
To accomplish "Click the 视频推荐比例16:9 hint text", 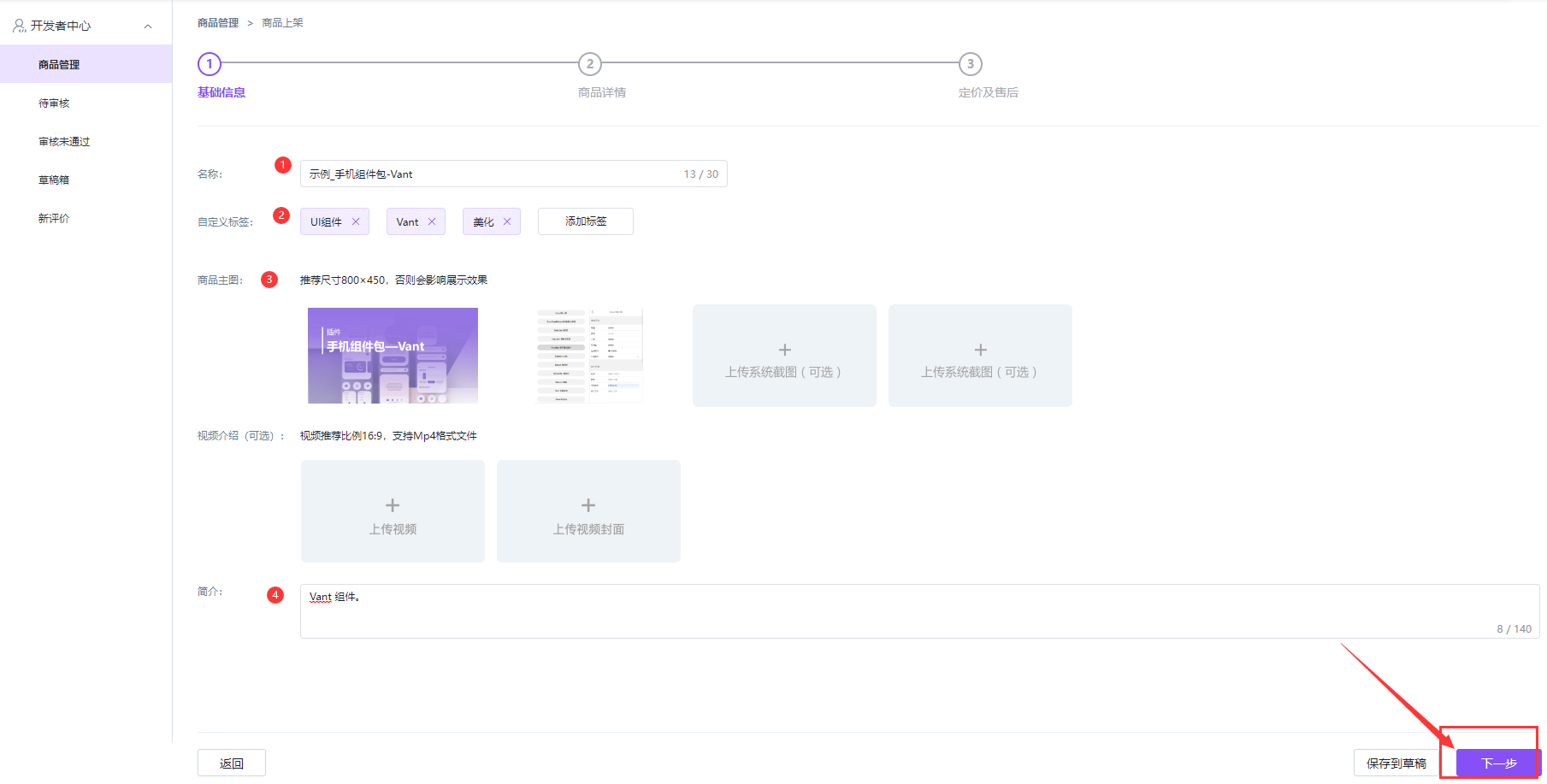I will point(388,436).
